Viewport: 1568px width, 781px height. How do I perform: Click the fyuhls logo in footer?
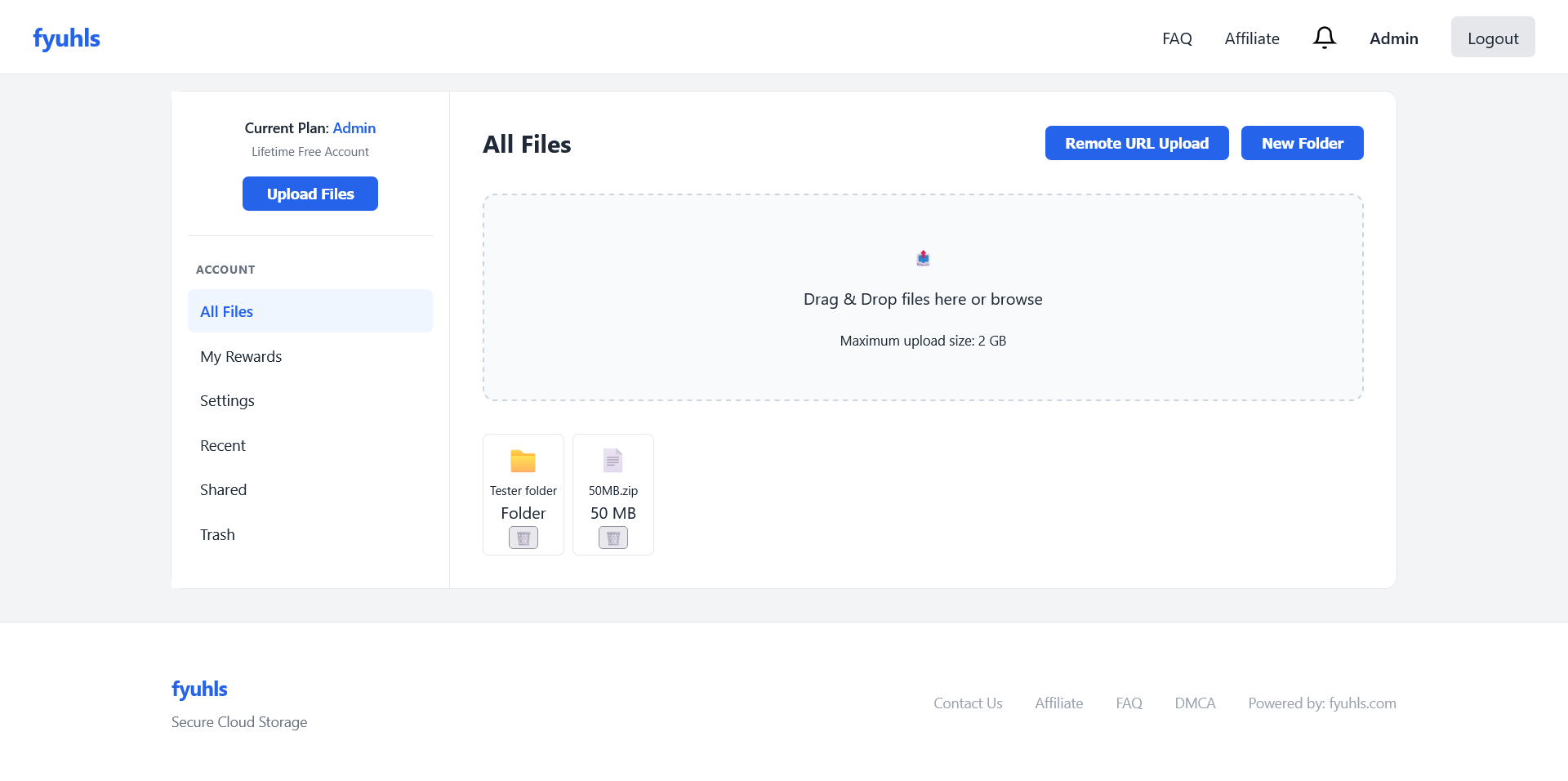tap(199, 689)
